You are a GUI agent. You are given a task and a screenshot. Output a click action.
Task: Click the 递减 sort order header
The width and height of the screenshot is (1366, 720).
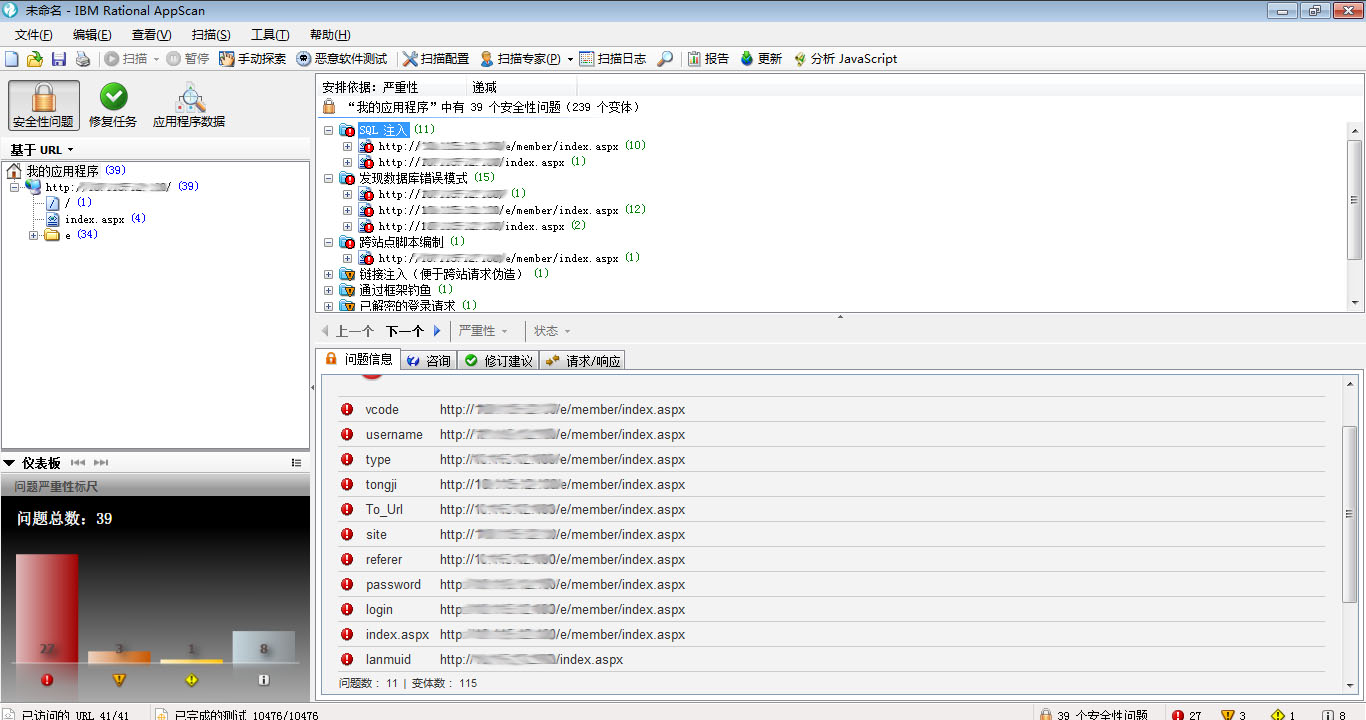[x=484, y=87]
